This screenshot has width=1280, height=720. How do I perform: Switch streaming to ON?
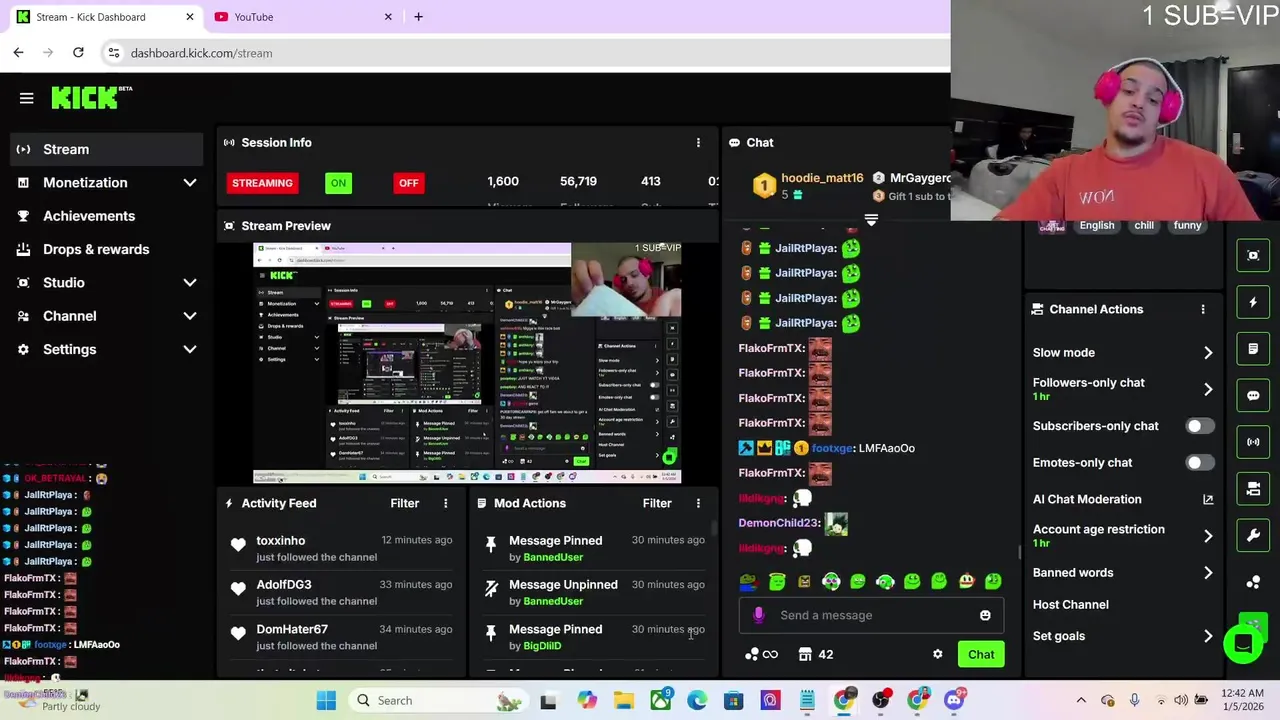338,183
